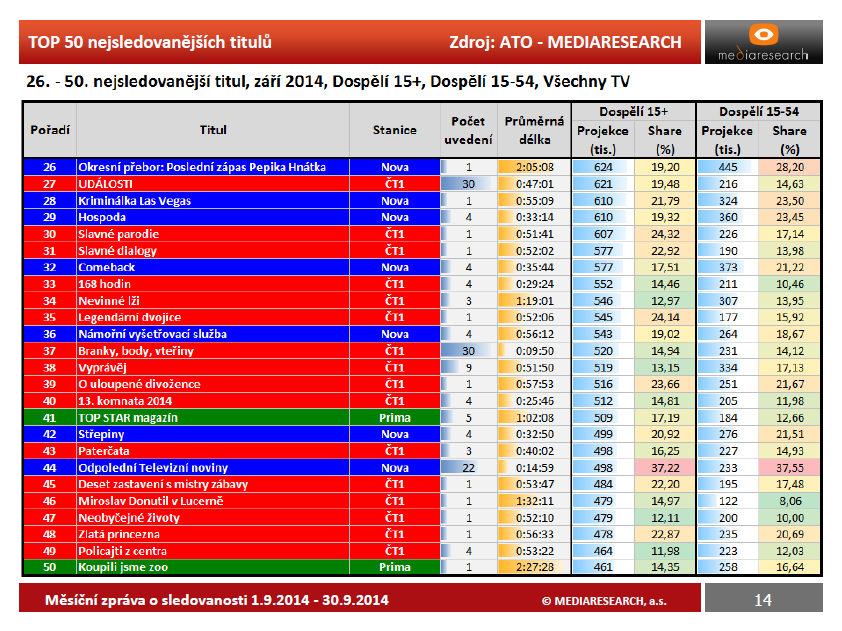
Task: Click the projection value '445'
Action: pos(728,167)
